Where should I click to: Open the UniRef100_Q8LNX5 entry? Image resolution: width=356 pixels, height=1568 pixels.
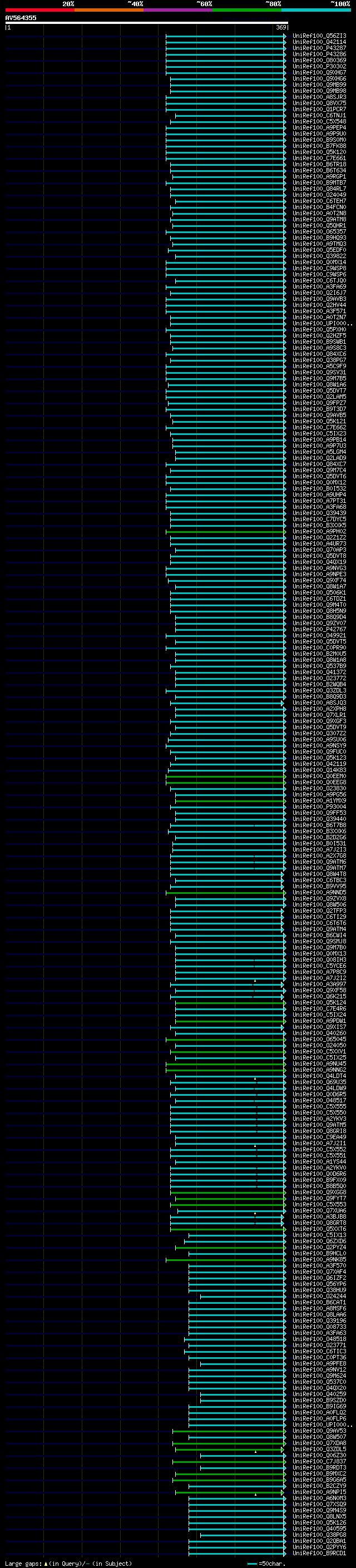[319, 1516]
